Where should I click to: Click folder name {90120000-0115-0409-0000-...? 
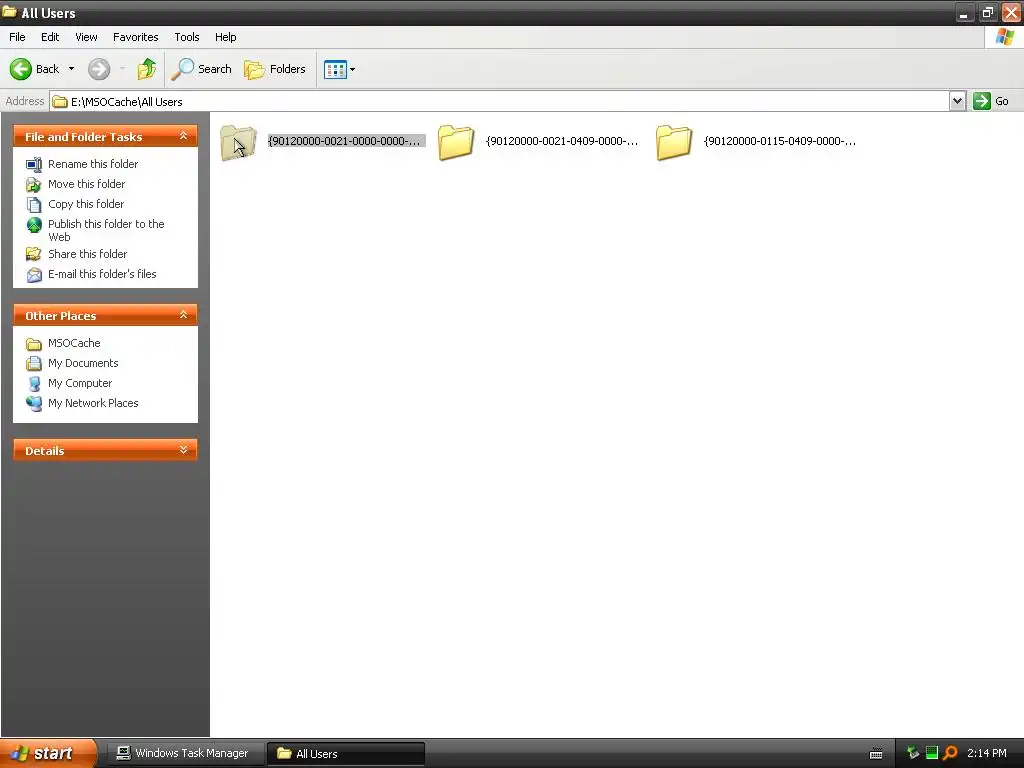pyautogui.click(x=780, y=141)
